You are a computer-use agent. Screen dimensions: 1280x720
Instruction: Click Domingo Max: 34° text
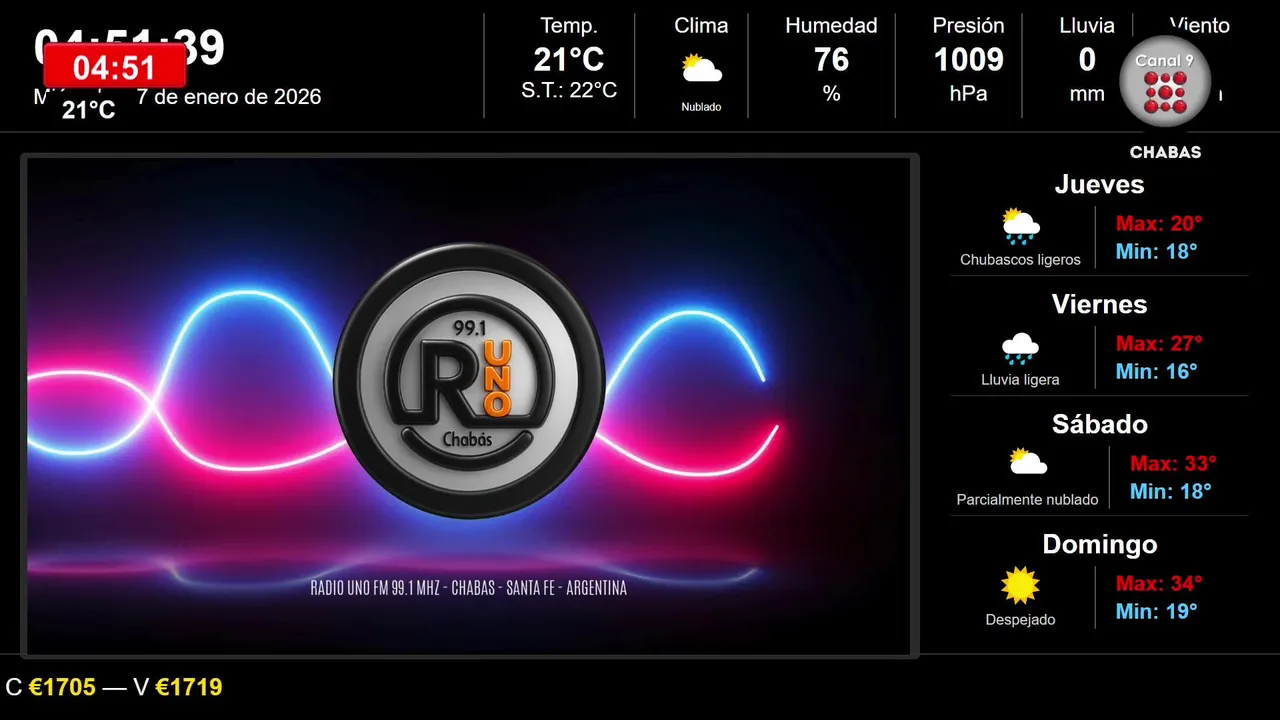pyautogui.click(x=1159, y=583)
